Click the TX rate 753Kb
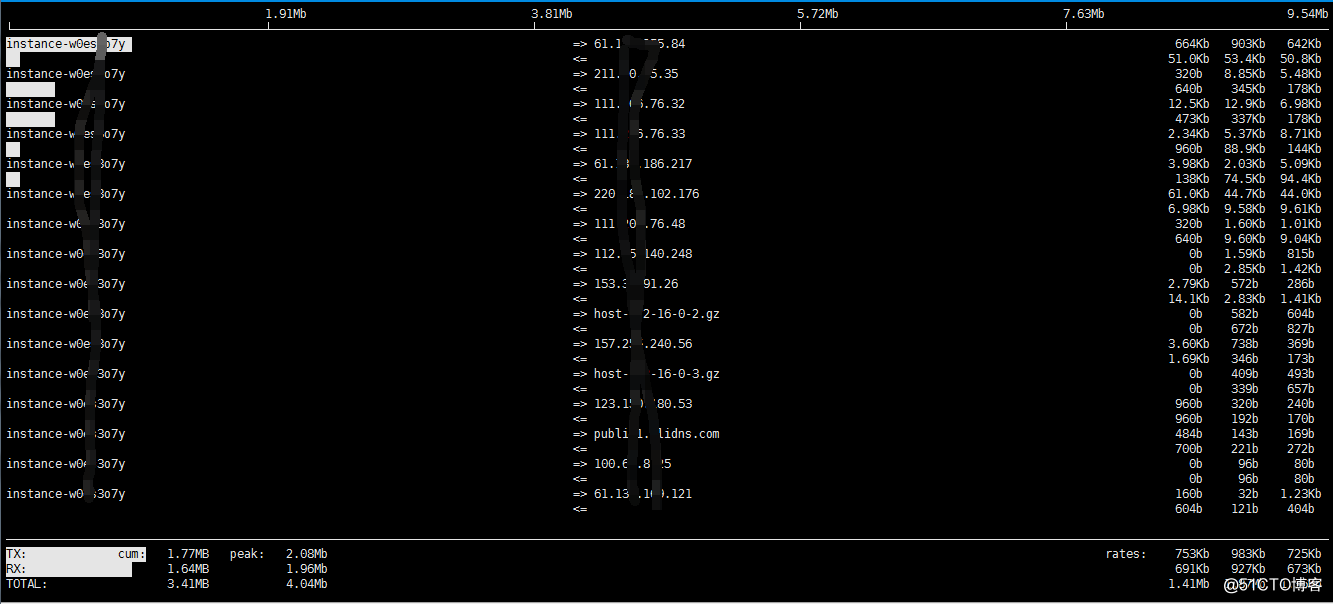The width and height of the screenshot is (1333, 604). tap(1192, 554)
